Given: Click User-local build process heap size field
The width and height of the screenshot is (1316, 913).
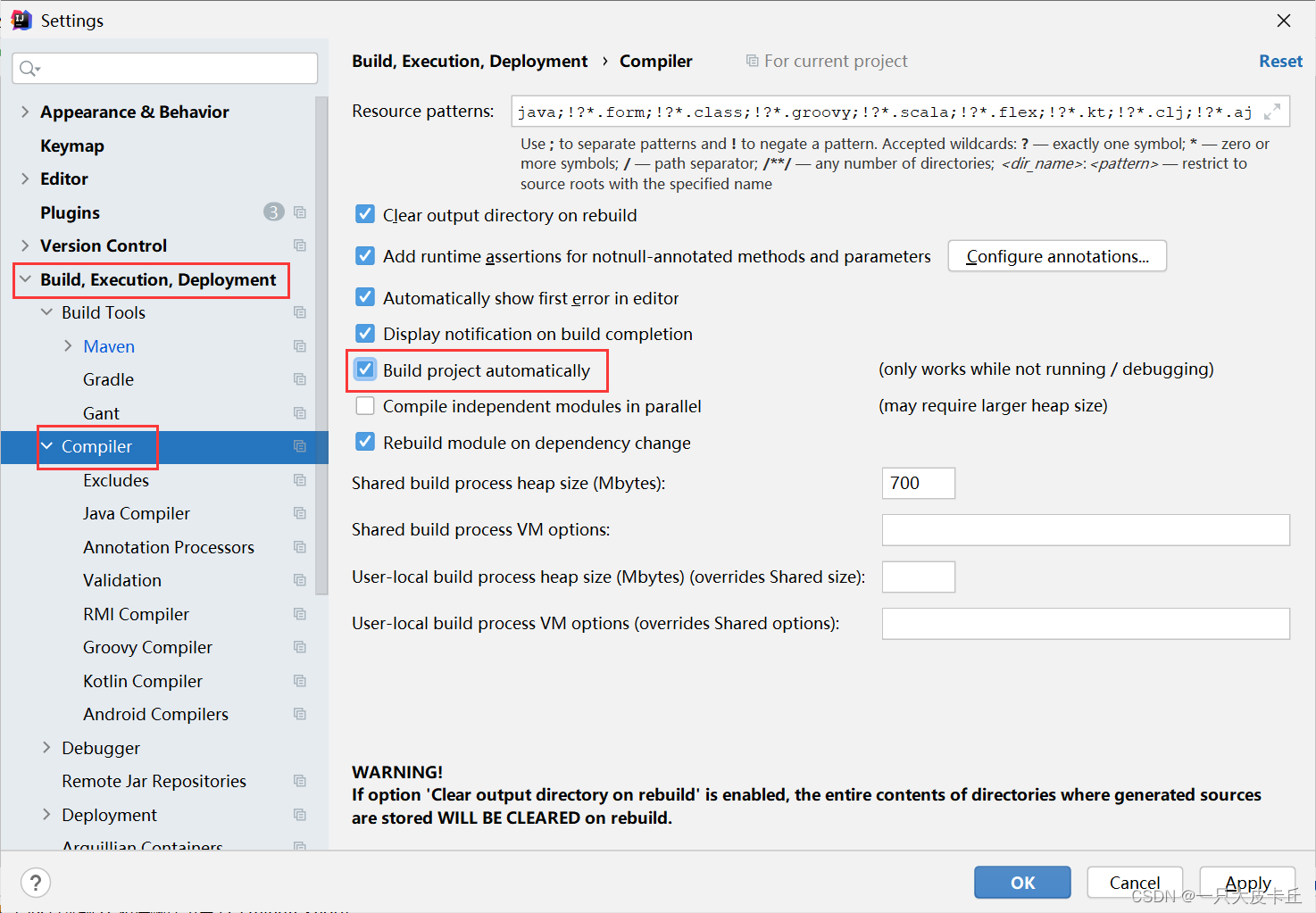Looking at the screenshot, I should coord(918,577).
